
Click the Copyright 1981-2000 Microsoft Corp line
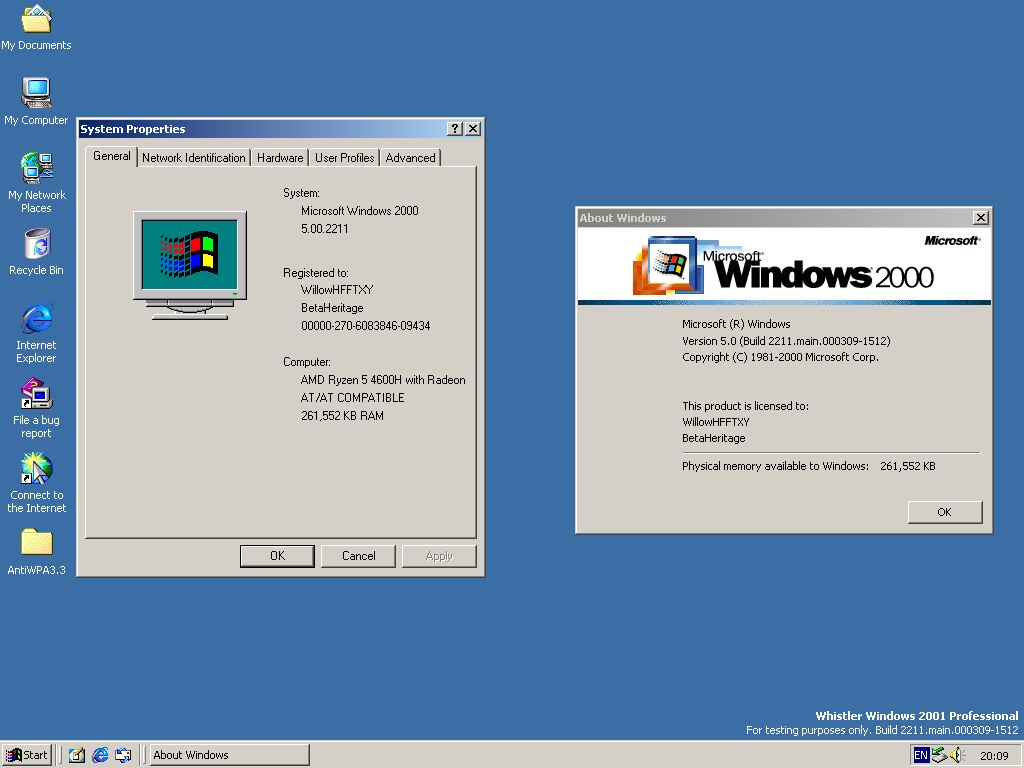780,357
